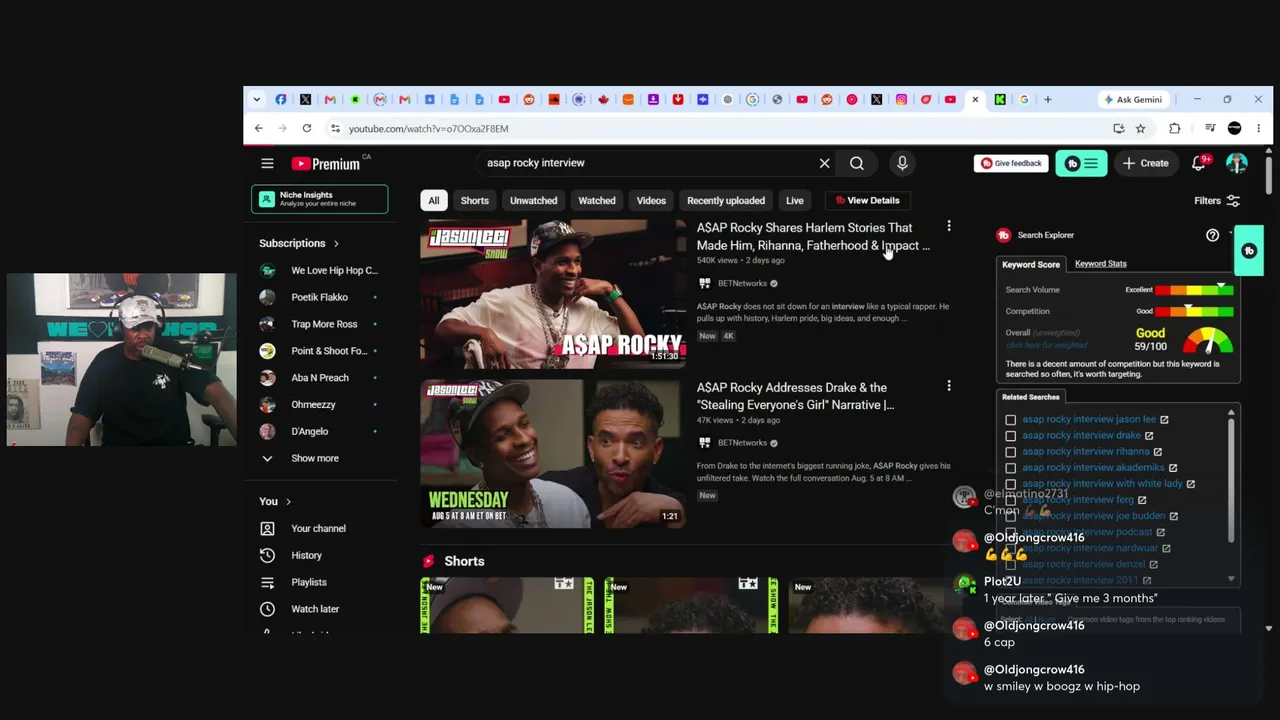Switch to the Keyword Score tab

click(x=1031, y=265)
